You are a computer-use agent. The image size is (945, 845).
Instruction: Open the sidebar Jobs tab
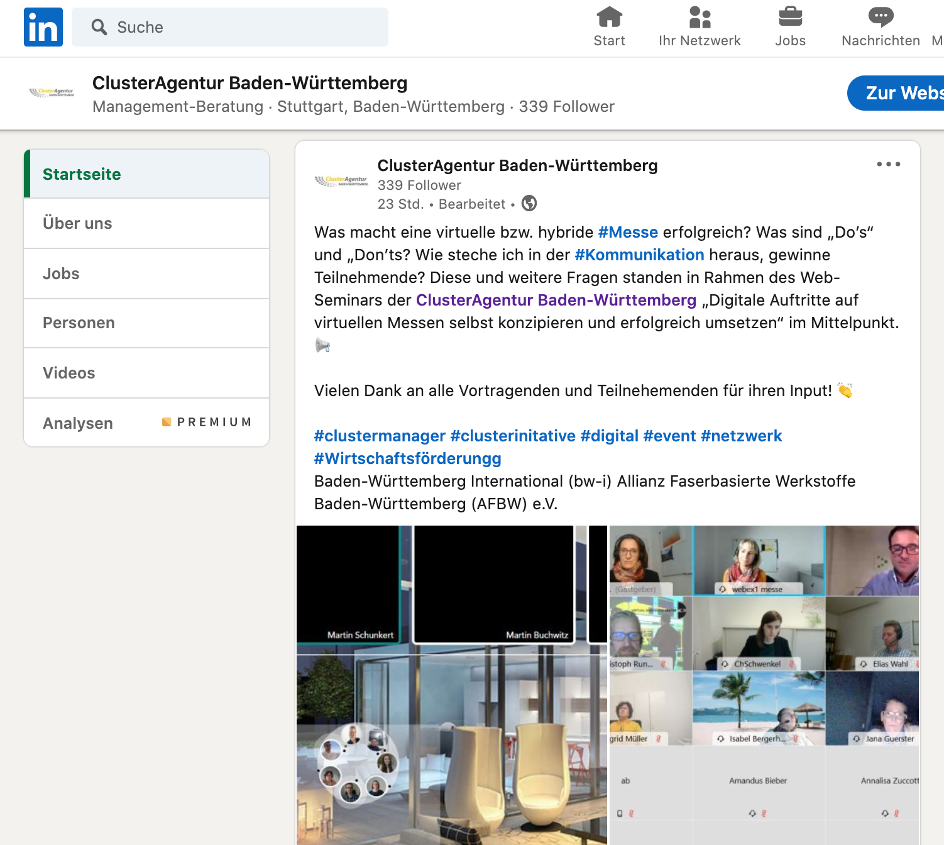(x=146, y=274)
